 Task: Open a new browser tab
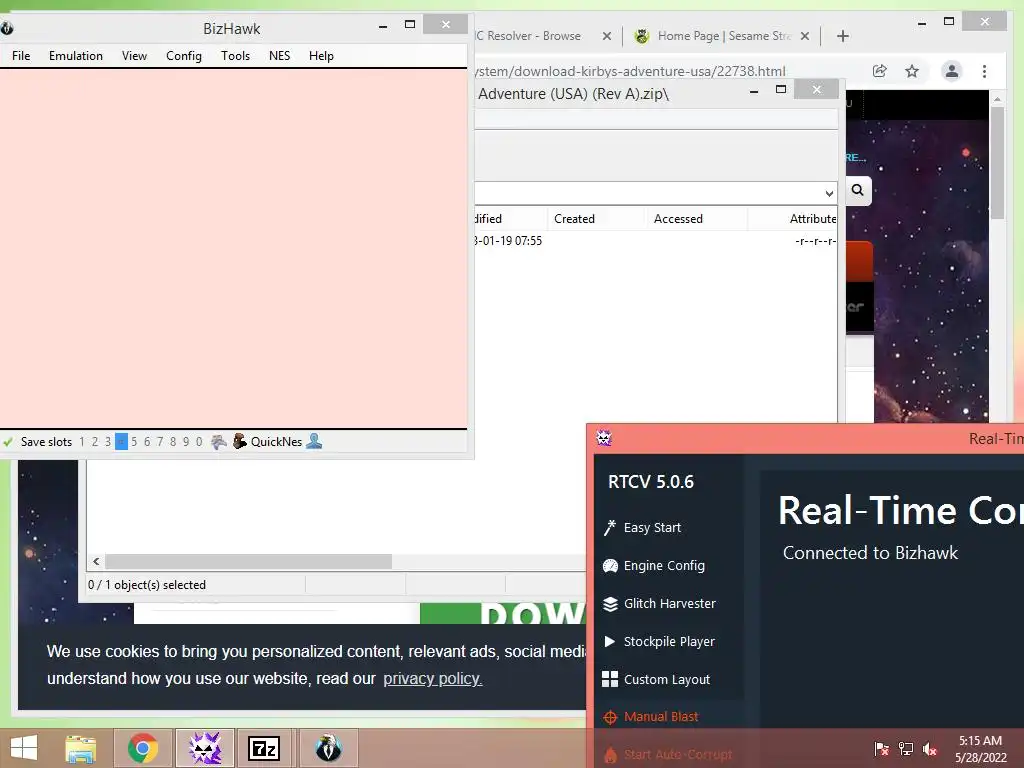pos(842,36)
